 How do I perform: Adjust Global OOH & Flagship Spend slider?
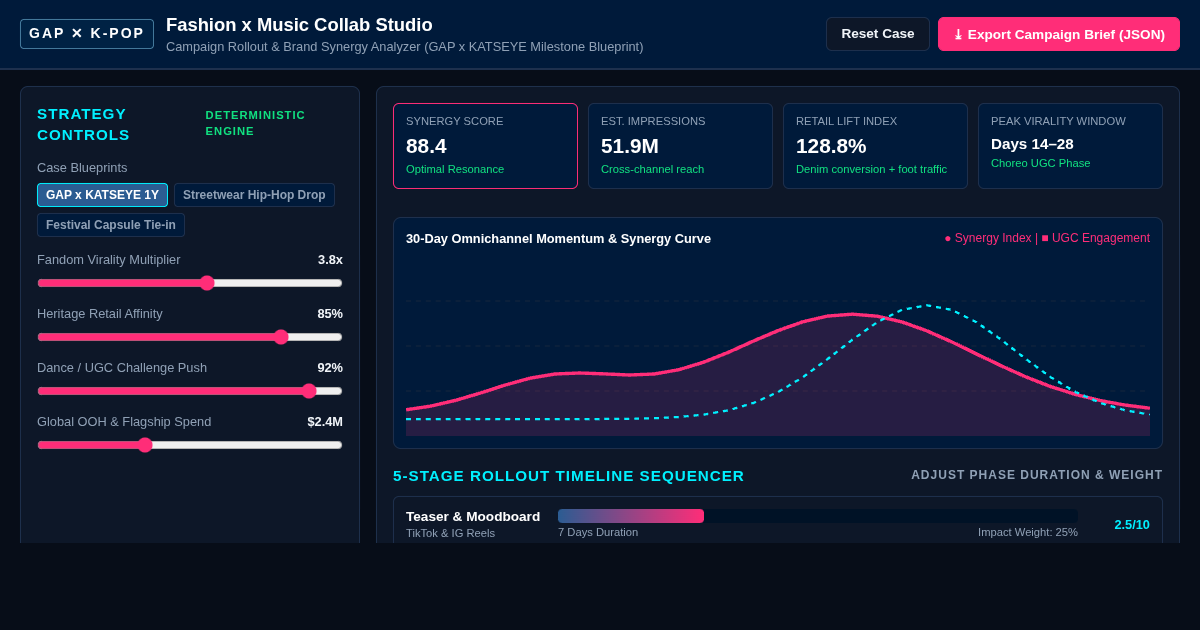point(190,445)
